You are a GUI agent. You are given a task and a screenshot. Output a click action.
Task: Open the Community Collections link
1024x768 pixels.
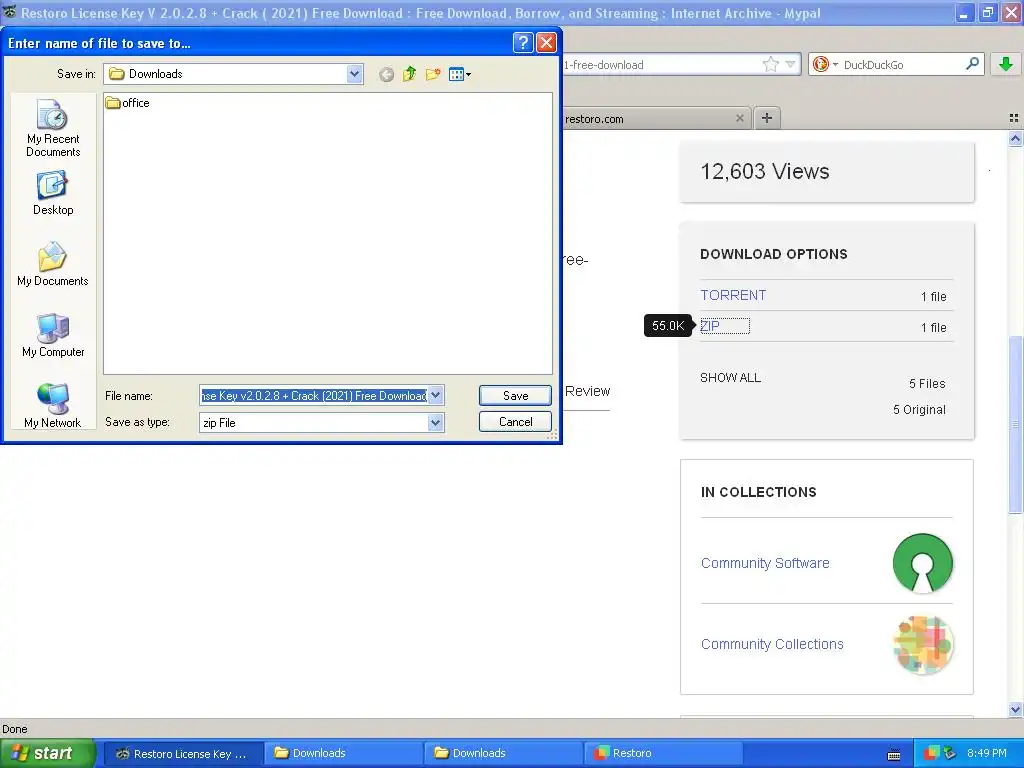(772, 644)
